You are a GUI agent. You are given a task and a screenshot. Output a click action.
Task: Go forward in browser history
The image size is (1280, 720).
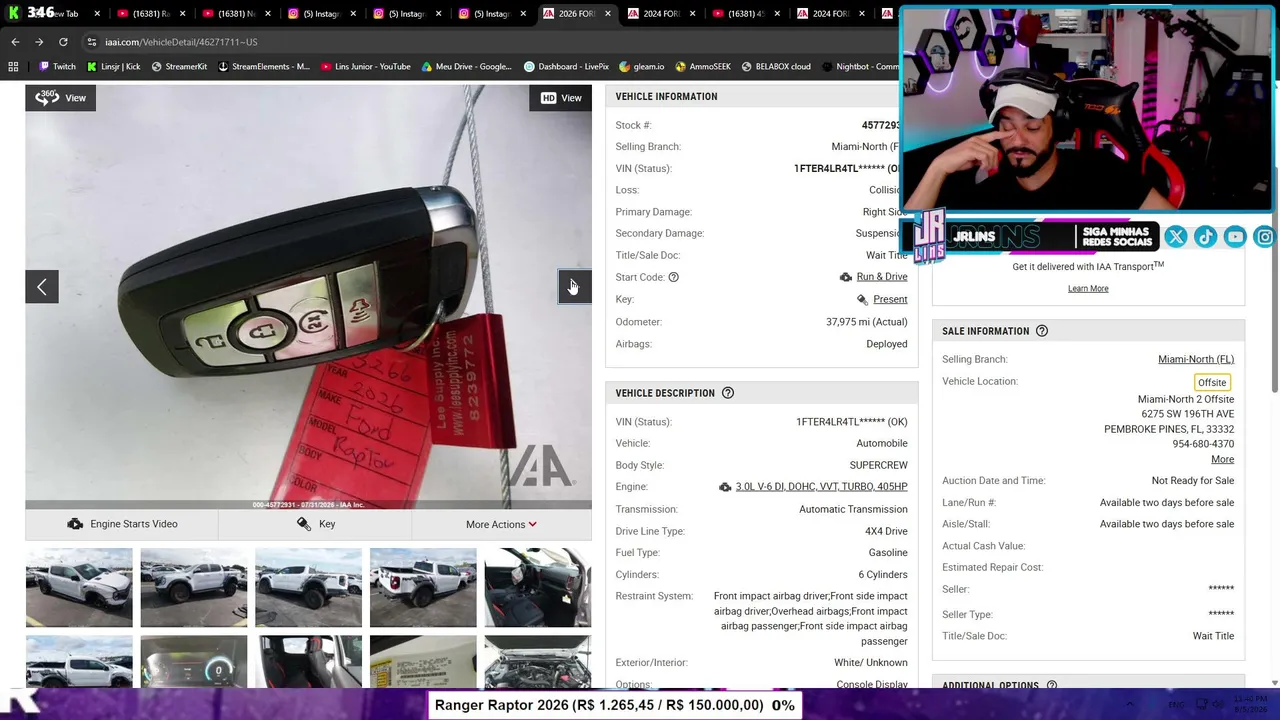[x=39, y=42]
